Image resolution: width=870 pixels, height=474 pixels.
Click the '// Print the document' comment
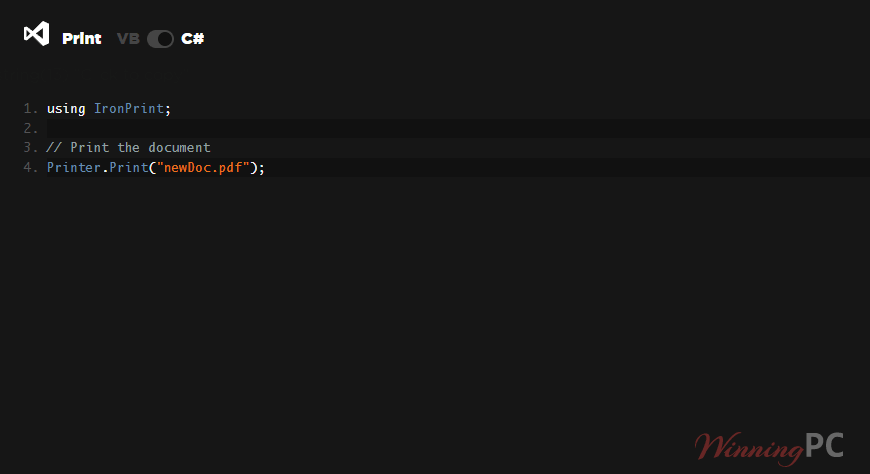point(128,148)
